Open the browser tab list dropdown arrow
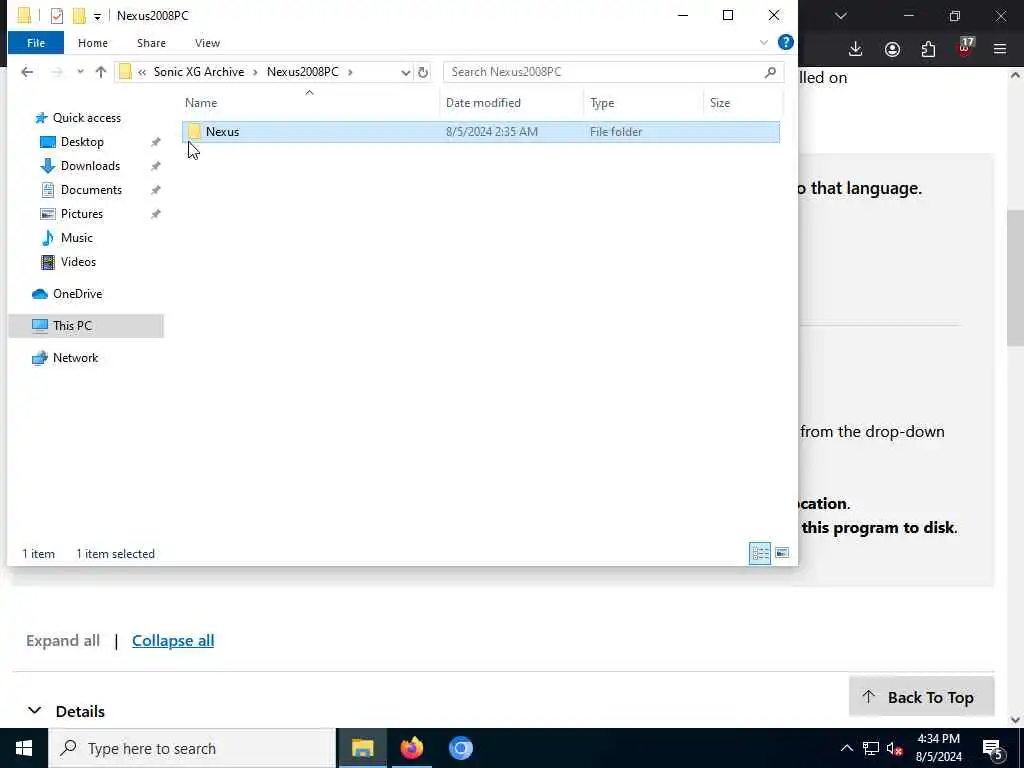This screenshot has width=1024, height=768. 840,16
